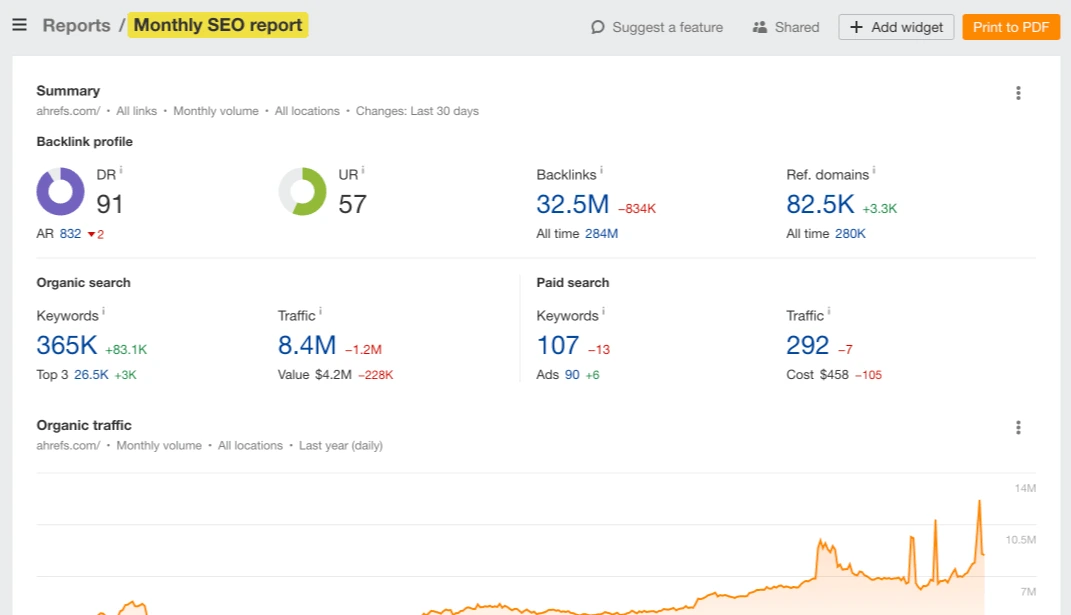1071x615 pixels.
Task: Click the Add widget button
Action: click(896, 27)
